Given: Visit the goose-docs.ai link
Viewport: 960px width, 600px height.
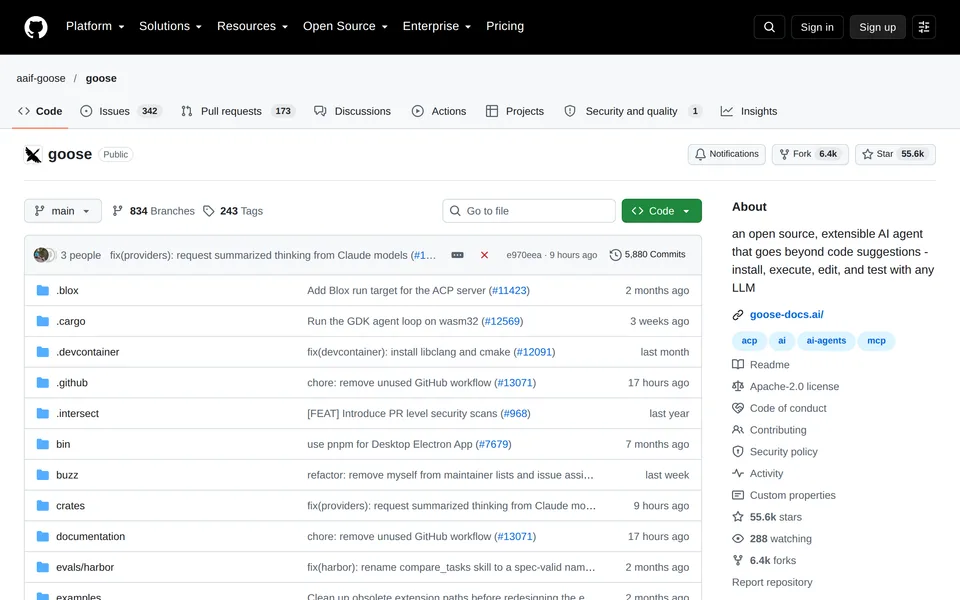Looking at the screenshot, I should click(x=786, y=314).
